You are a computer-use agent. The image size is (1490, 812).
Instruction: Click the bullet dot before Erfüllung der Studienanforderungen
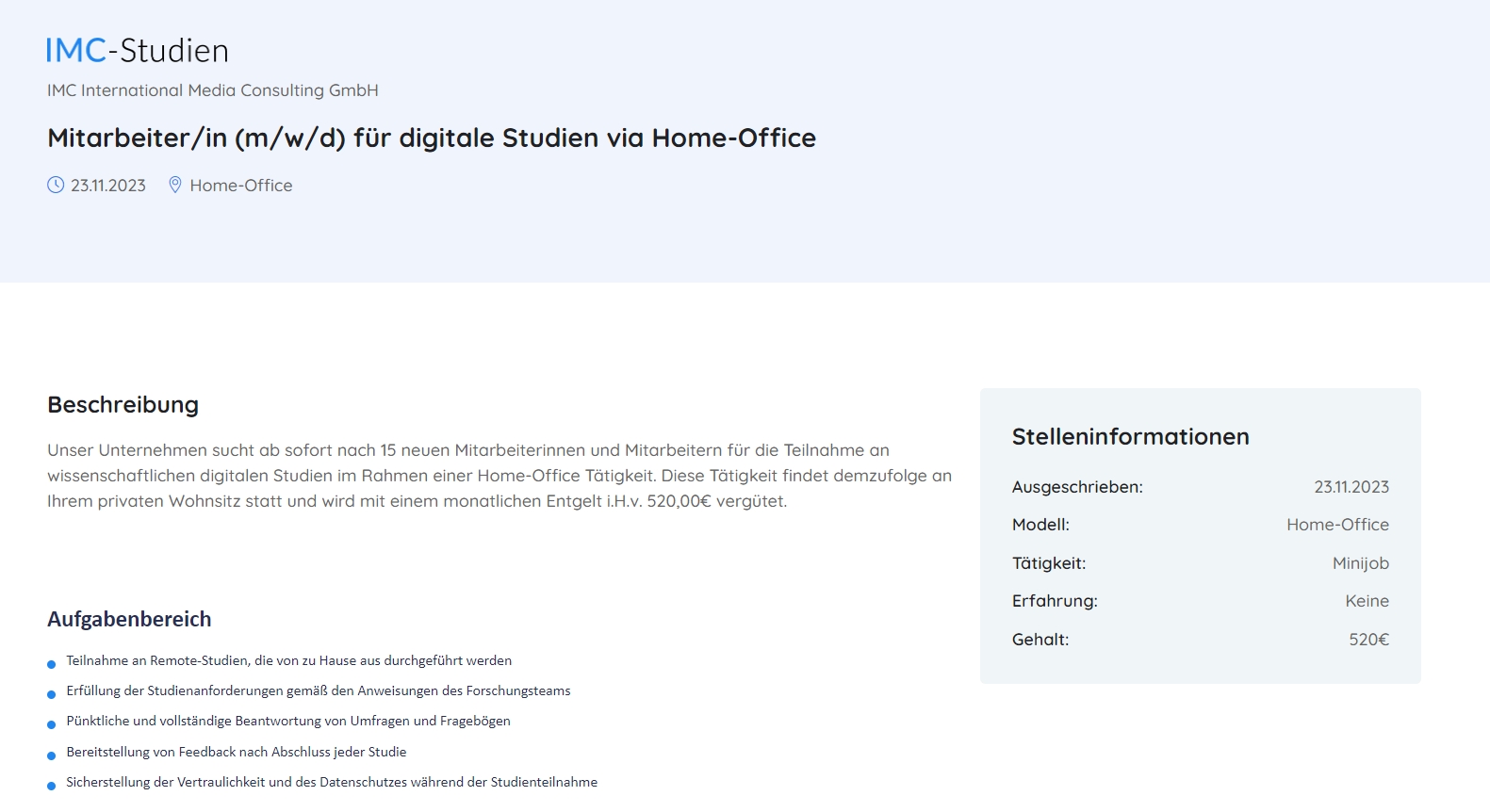pyautogui.click(x=52, y=694)
